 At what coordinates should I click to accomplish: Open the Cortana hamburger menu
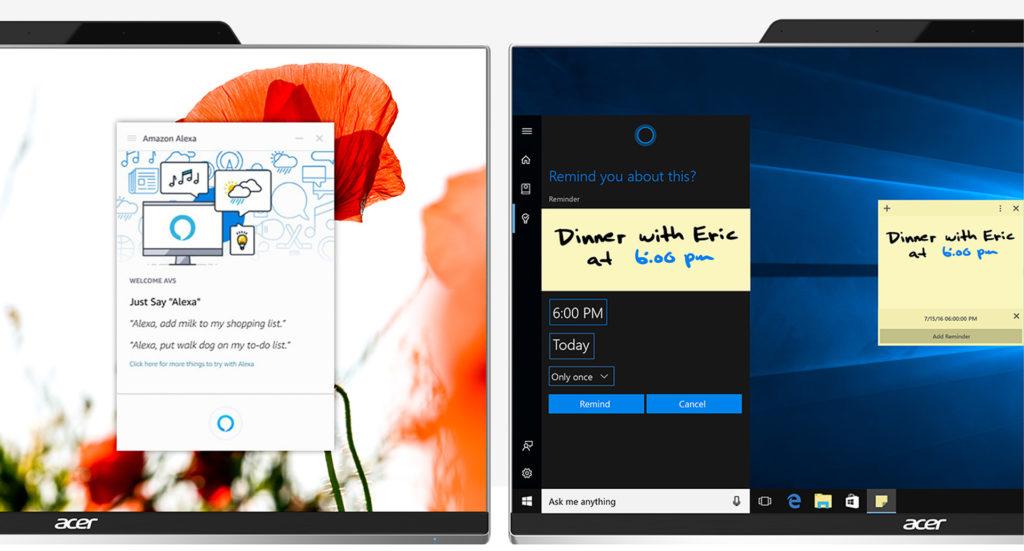[527, 131]
